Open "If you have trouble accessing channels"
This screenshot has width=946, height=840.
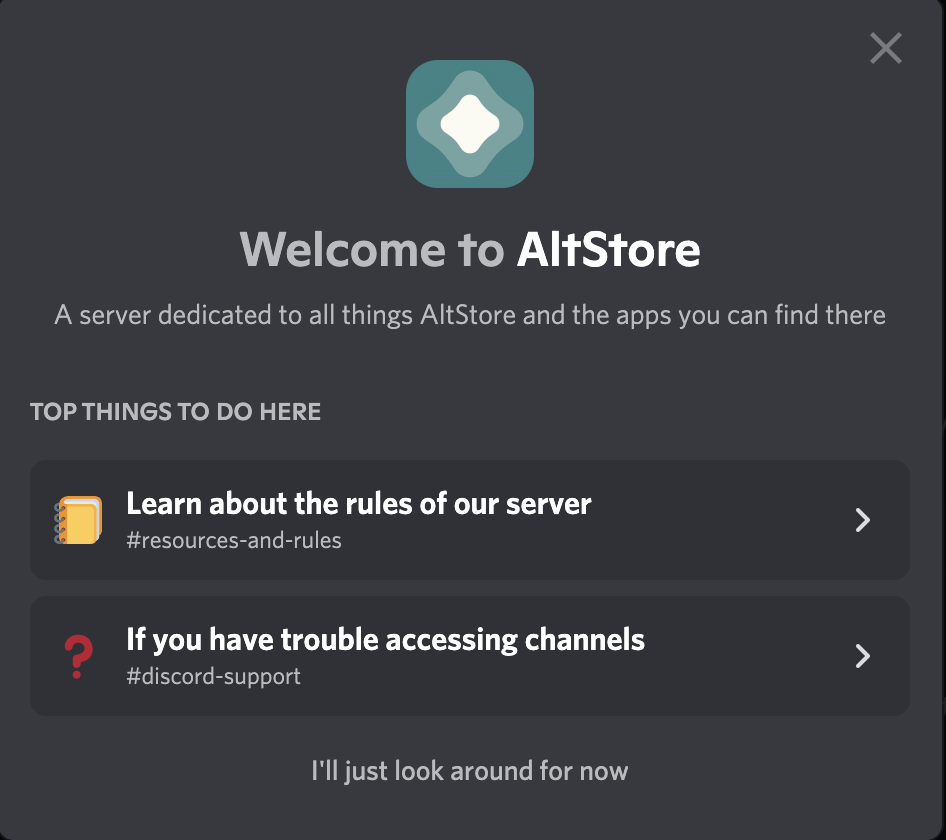(385, 639)
